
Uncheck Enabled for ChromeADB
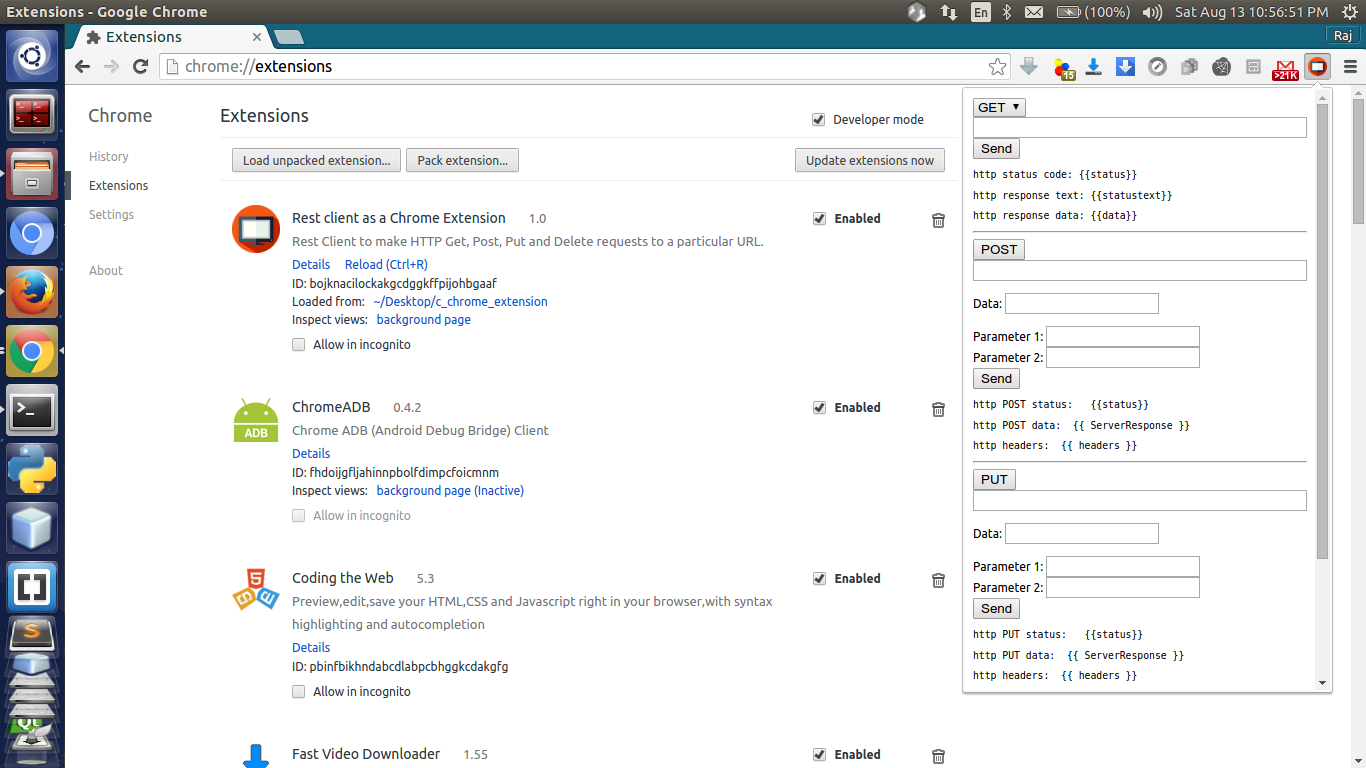pos(820,408)
